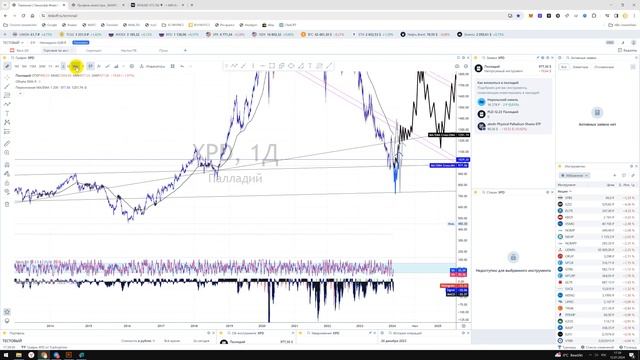Select Все время period in portfolio widget
The image size is (640, 360).
pyautogui.click(x=172, y=340)
